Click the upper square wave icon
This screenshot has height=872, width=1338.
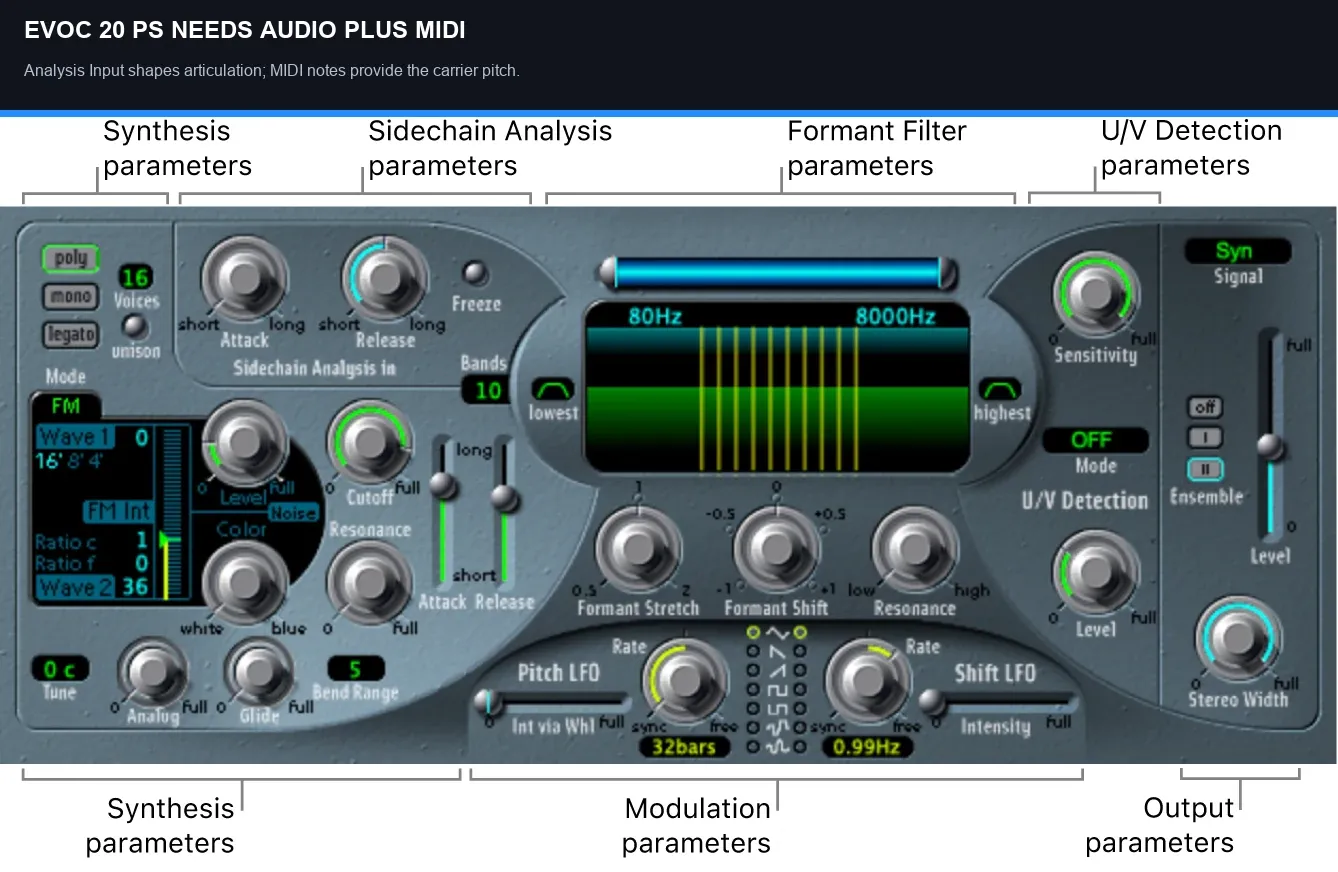point(777,689)
